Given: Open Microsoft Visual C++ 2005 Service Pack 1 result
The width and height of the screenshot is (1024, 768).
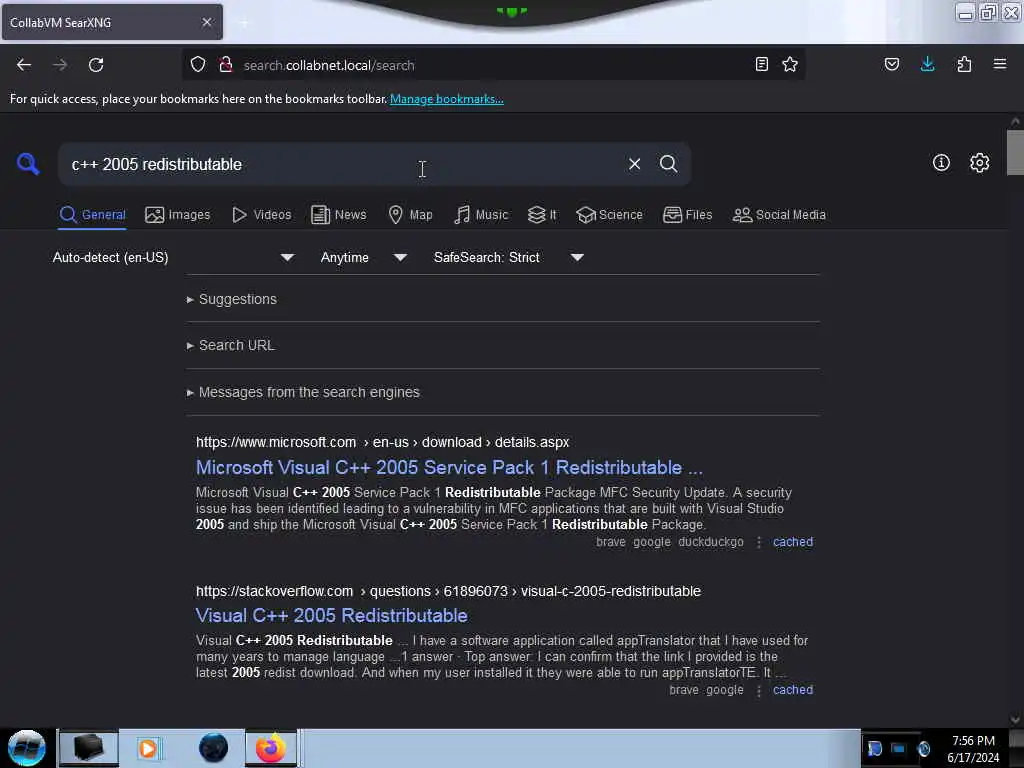Looking at the screenshot, I should (x=449, y=468).
